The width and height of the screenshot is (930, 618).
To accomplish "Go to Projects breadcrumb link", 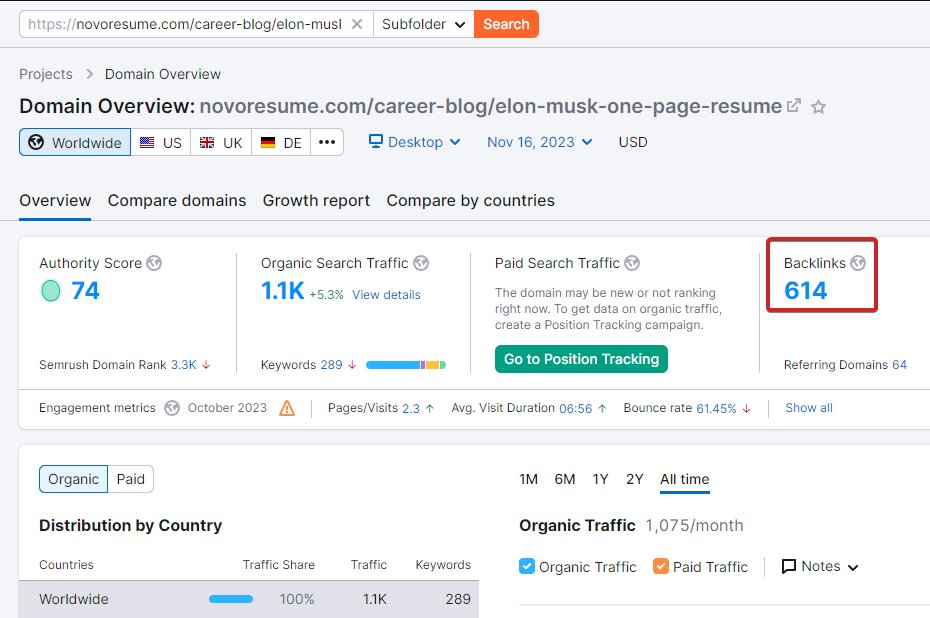I will pos(46,74).
